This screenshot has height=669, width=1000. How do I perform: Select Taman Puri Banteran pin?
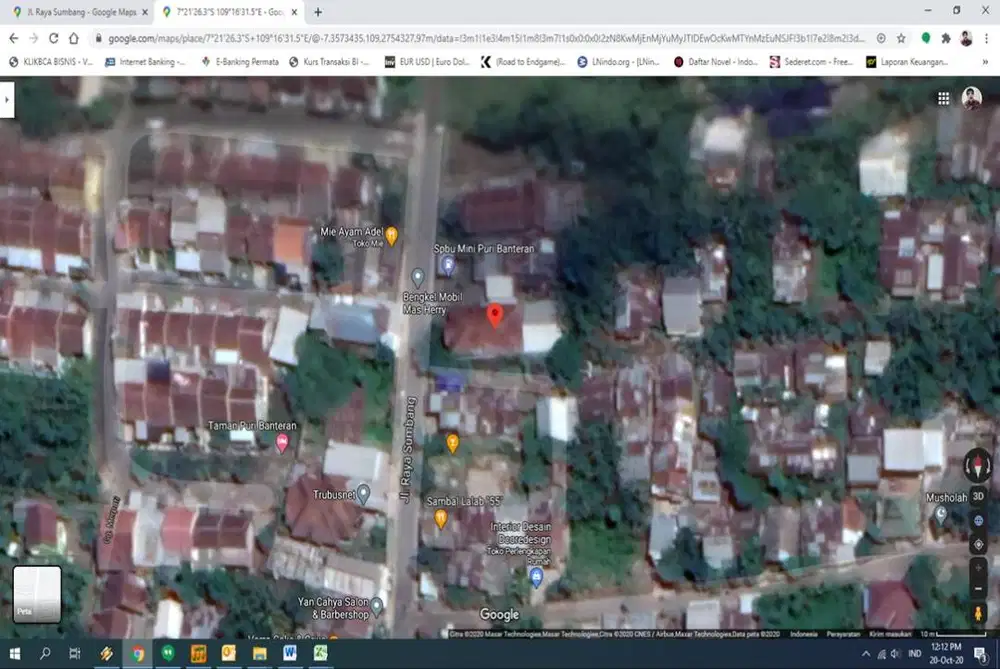[x=282, y=442]
